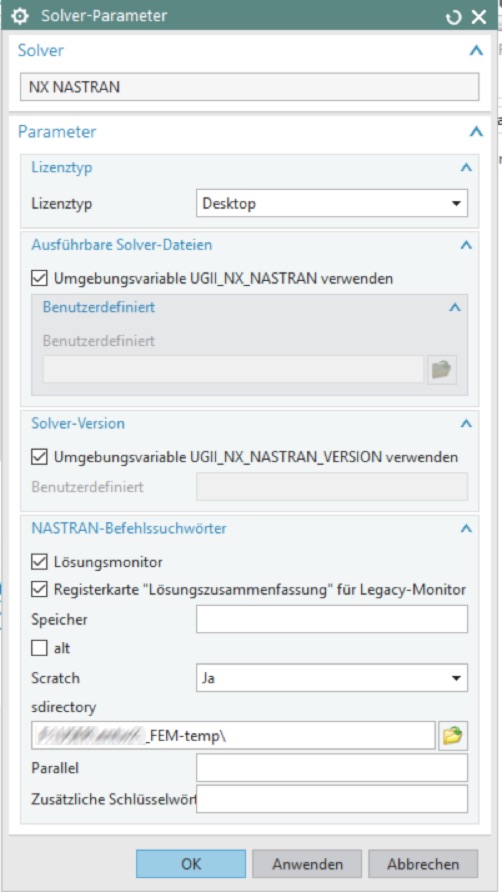Close the Solver-Parameter dialog
Viewport: 502px width, 892px height.
click(x=479, y=16)
